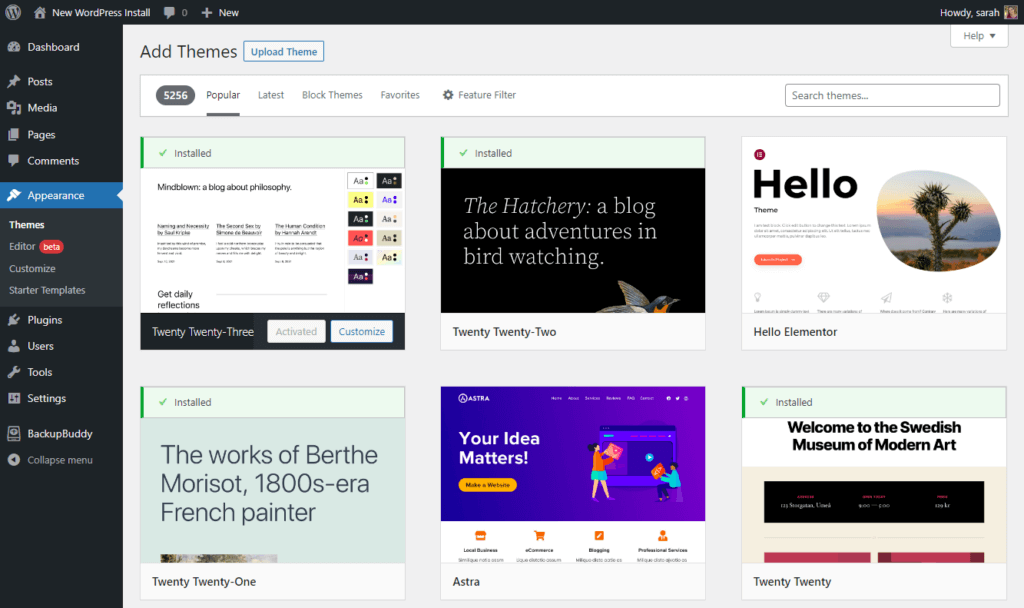Click the WordPress logo icon
This screenshot has height=608, width=1024.
(13, 12)
